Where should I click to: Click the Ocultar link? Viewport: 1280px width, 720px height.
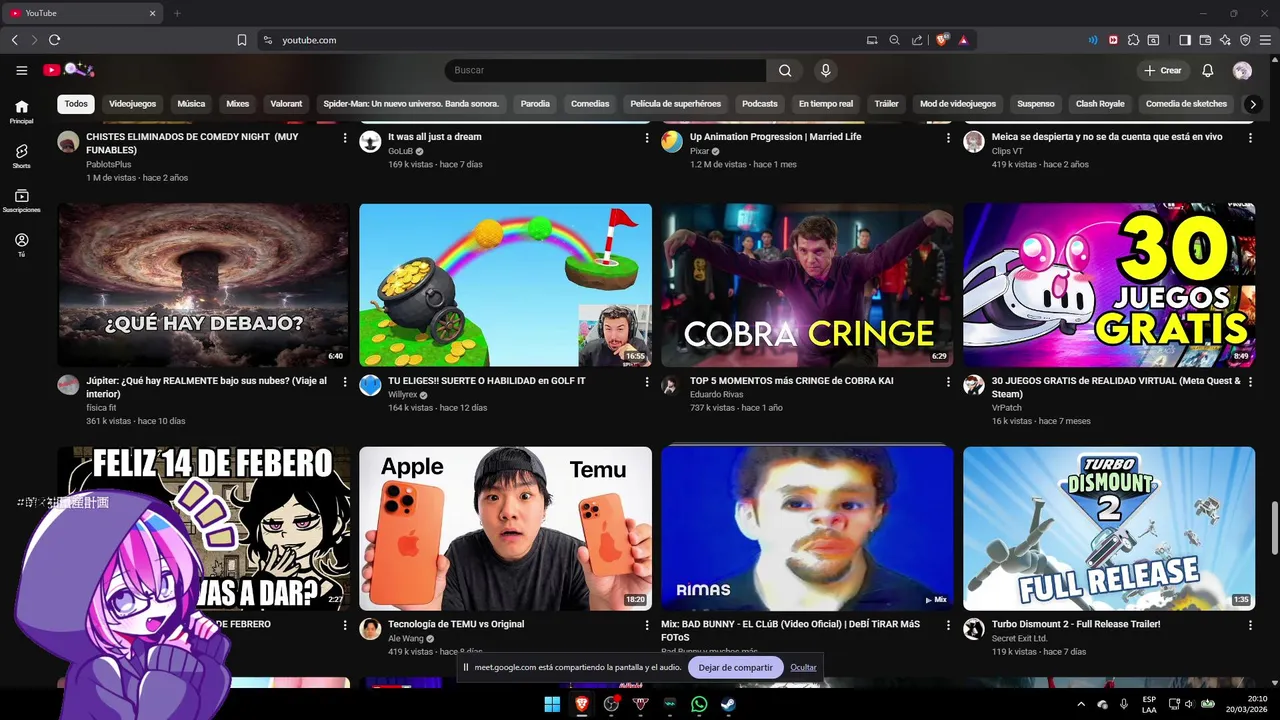tap(803, 667)
